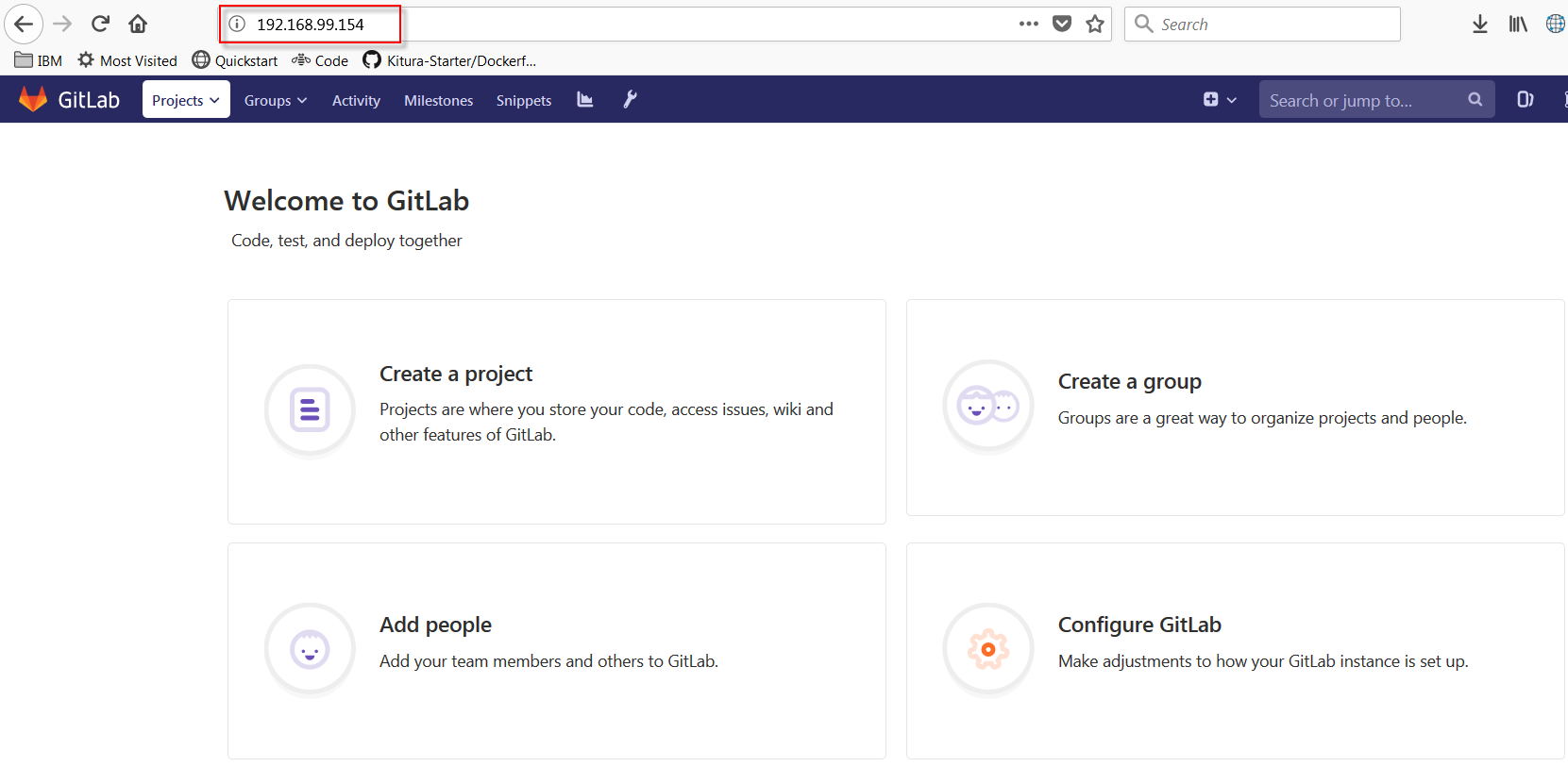Viewport: 1568px width, 767px height.
Task: Bookmark this page with the star icon
Action: (x=1095, y=24)
